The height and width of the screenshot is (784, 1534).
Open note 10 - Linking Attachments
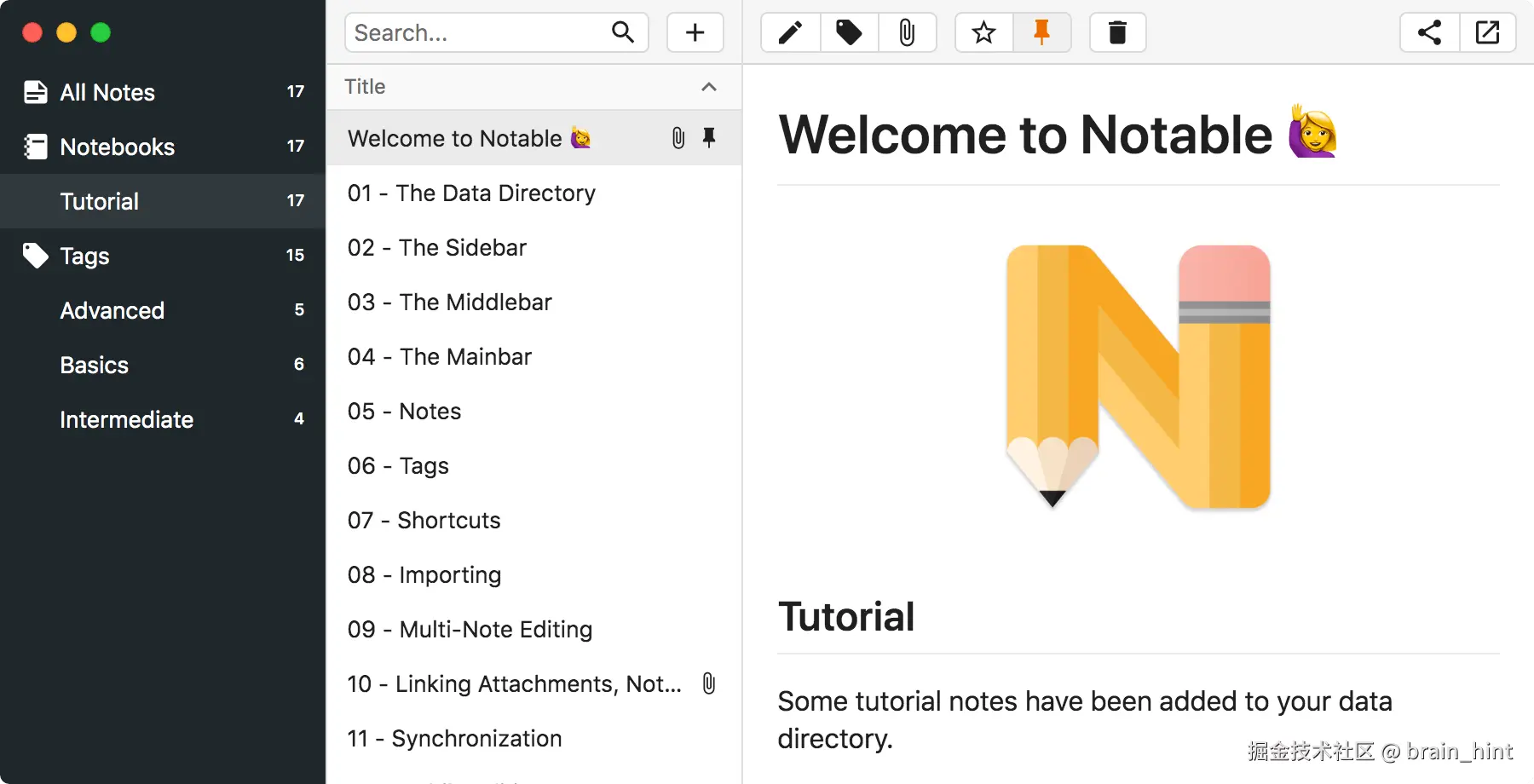click(534, 683)
